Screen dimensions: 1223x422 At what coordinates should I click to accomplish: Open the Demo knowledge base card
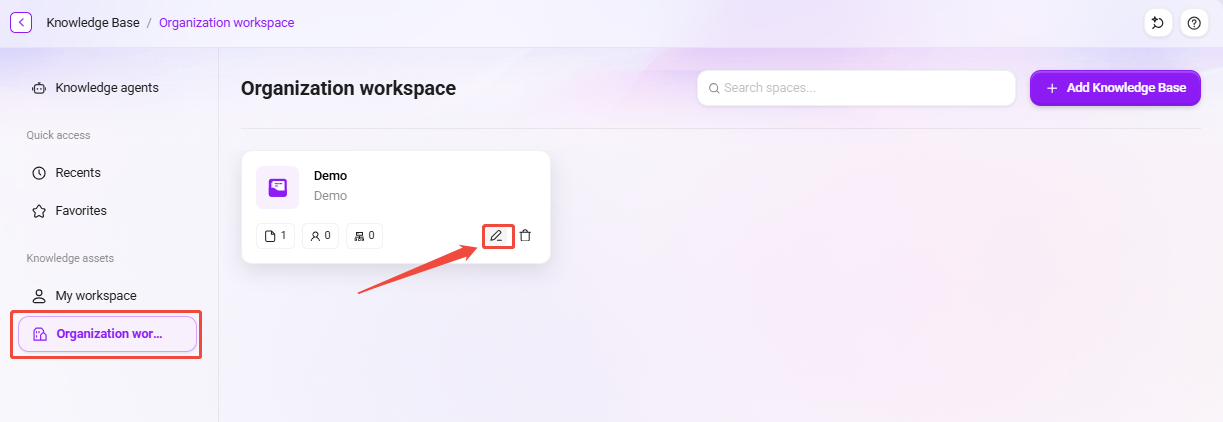(396, 207)
